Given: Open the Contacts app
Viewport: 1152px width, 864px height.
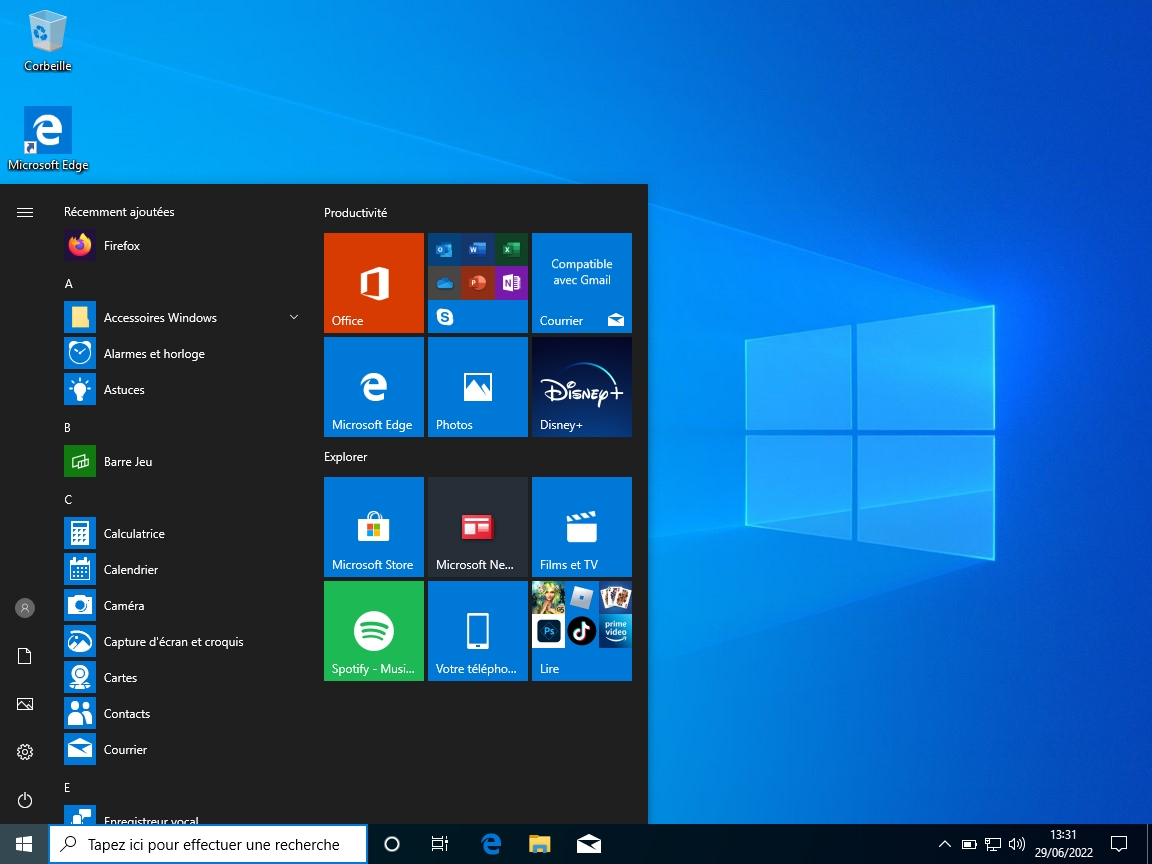Looking at the screenshot, I should coord(182,713).
